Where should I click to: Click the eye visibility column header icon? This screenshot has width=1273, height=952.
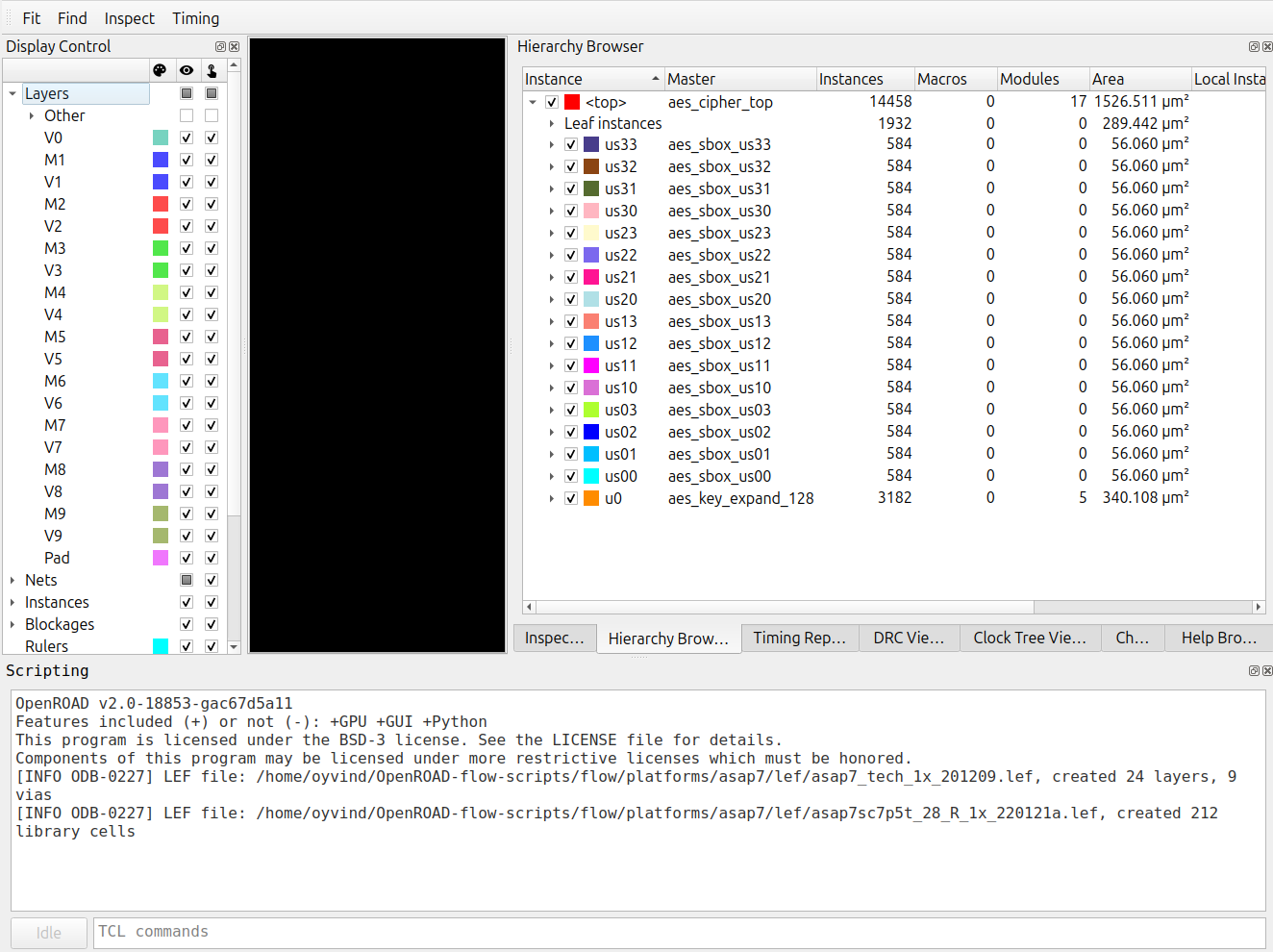click(187, 70)
